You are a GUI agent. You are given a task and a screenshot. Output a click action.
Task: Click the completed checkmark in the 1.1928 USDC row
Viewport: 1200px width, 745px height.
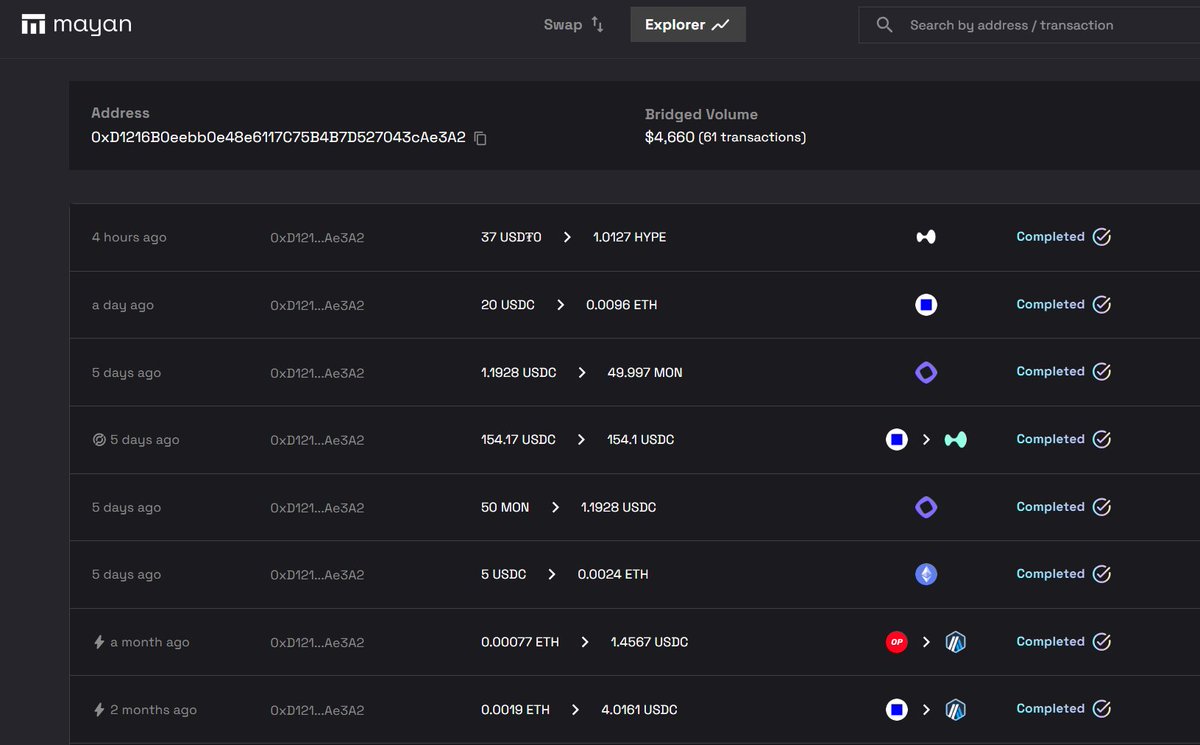click(1101, 372)
